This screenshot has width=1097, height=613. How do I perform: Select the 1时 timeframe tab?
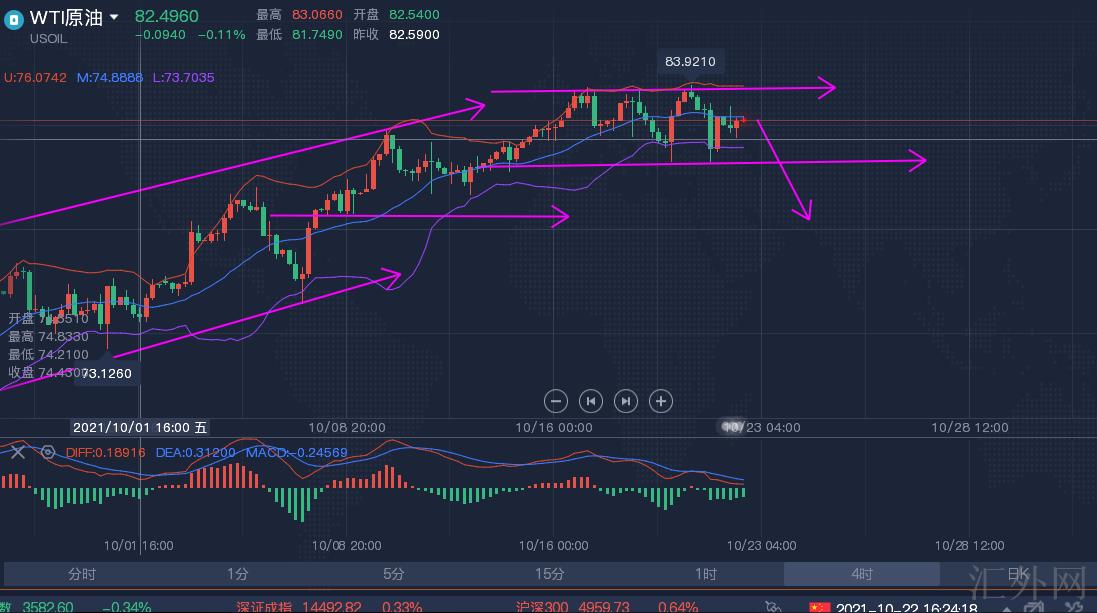coord(706,574)
